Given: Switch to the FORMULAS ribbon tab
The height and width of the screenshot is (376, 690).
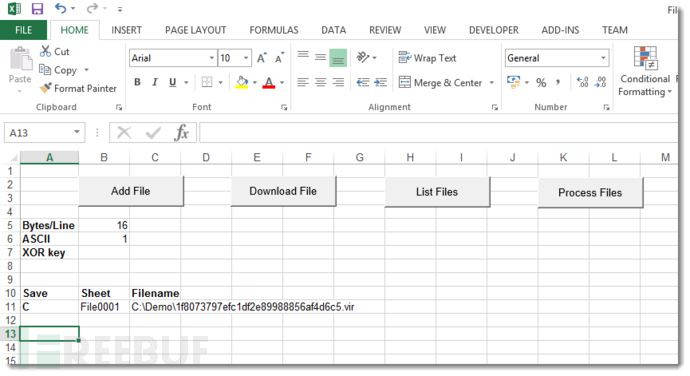Looking at the screenshot, I should point(274,30).
